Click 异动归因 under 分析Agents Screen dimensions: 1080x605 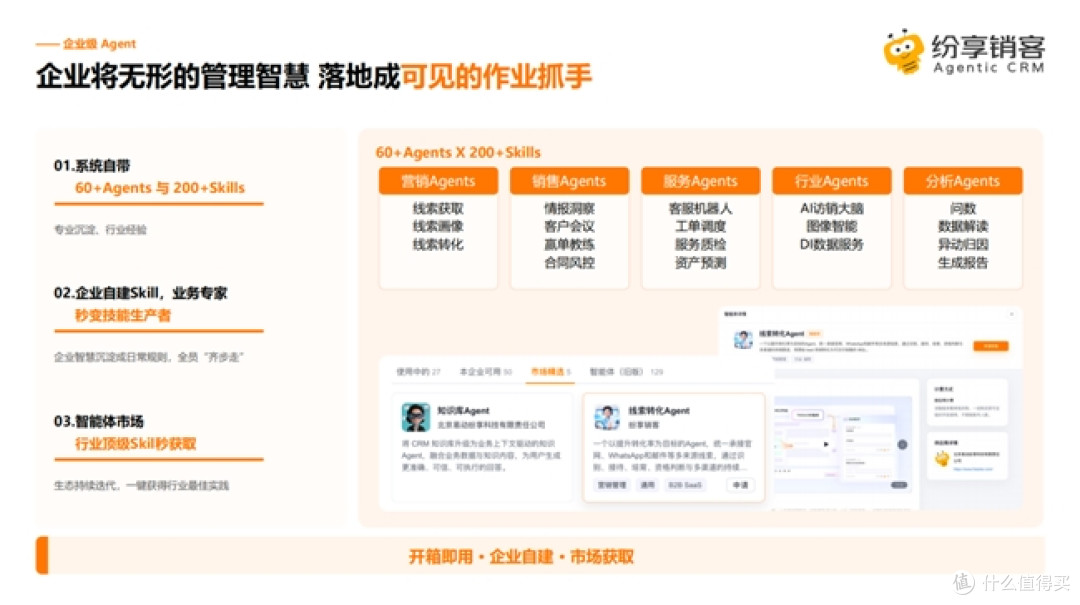point(962,244)
